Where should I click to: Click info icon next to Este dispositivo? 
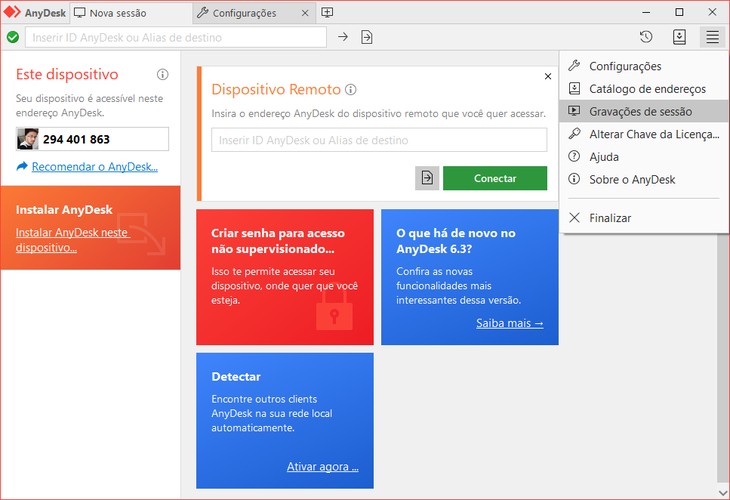[x=162, y=75]
